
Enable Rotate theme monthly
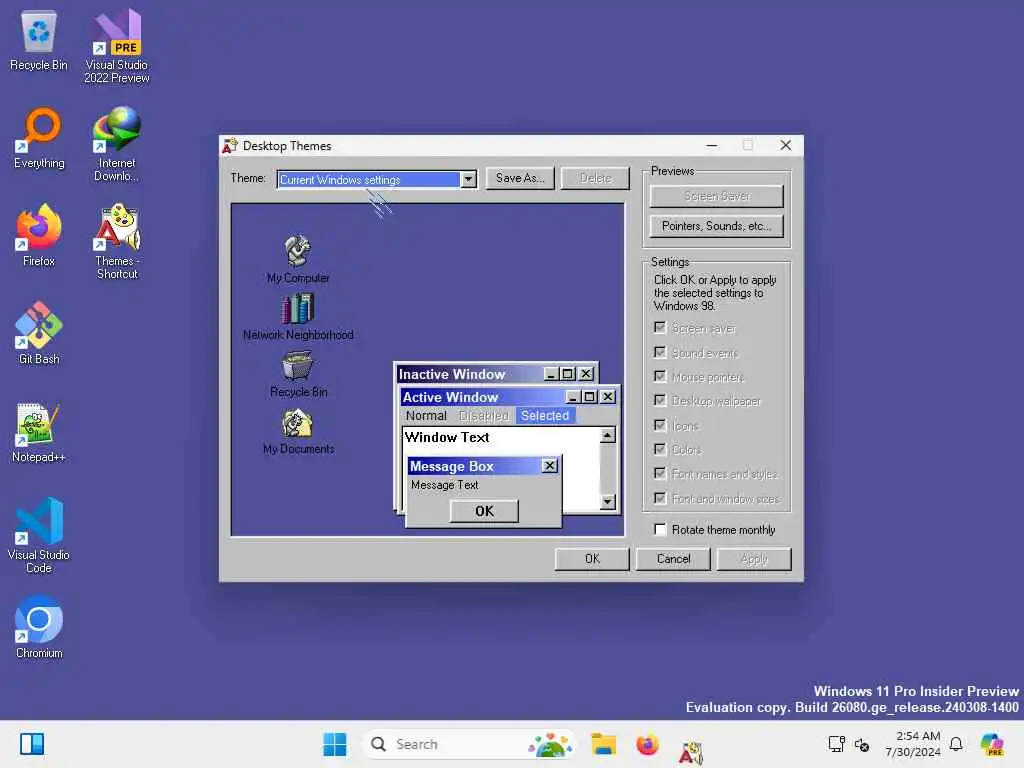(660, 530)
